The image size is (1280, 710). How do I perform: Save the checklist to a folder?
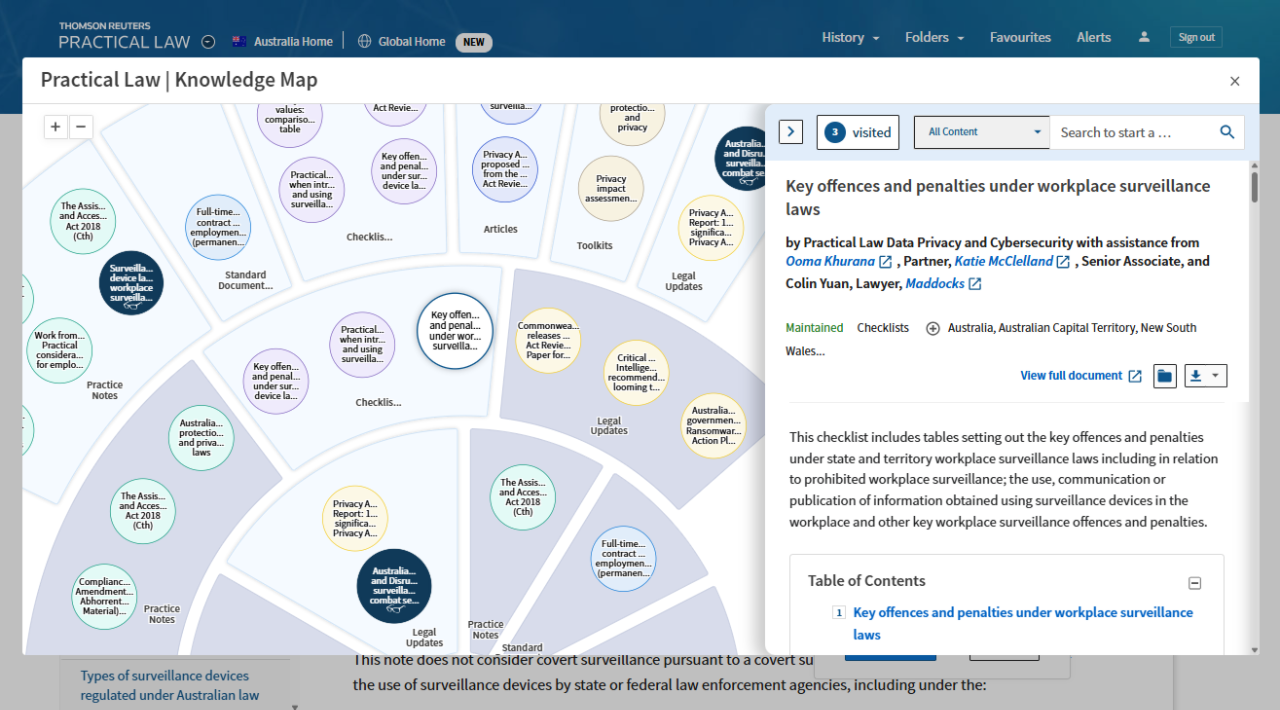[x=1164, y=375]
